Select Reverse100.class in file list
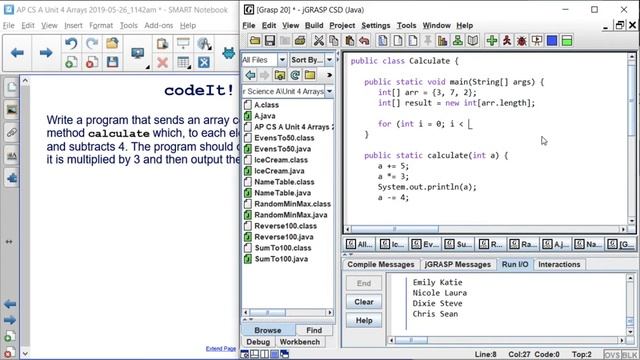The height and width of the screenshot is (360, 640). (285, 226)
